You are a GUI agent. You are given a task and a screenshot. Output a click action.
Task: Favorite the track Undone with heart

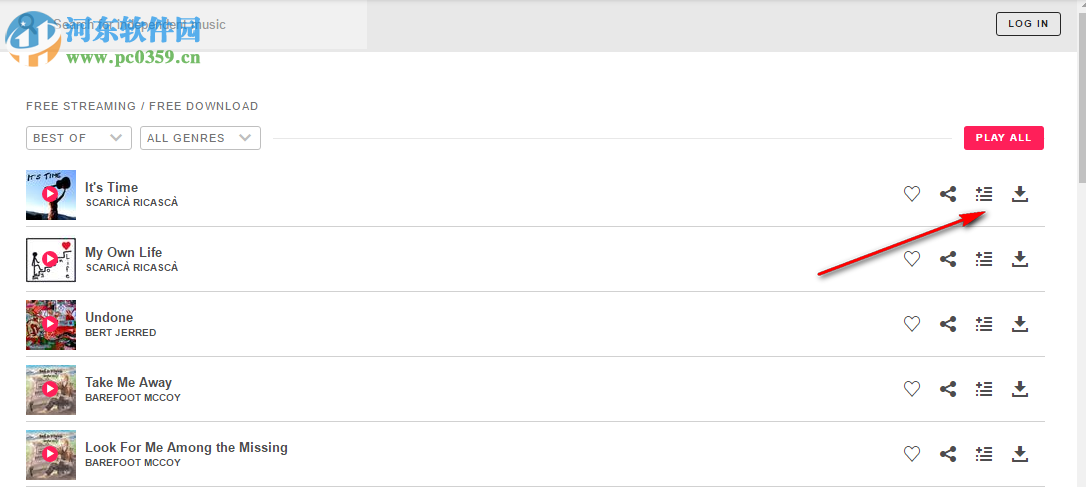[x=912, y=324]
